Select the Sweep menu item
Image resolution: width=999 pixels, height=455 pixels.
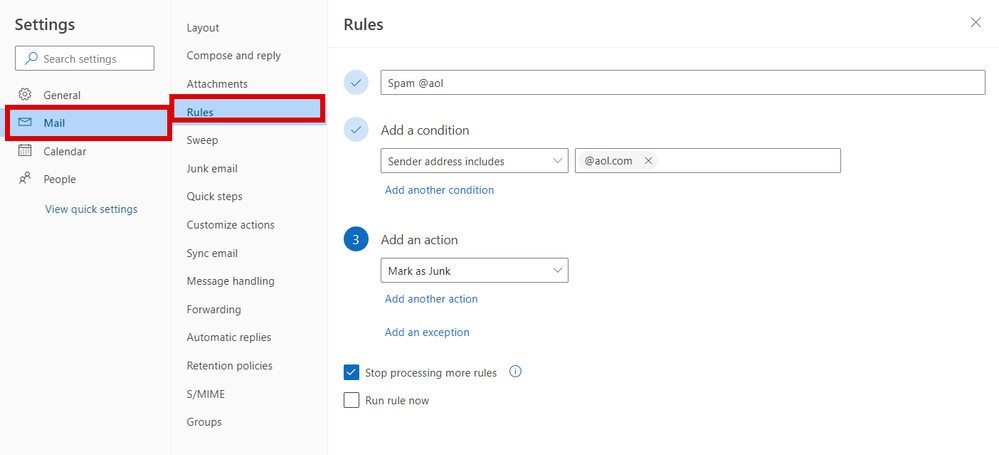202,141
